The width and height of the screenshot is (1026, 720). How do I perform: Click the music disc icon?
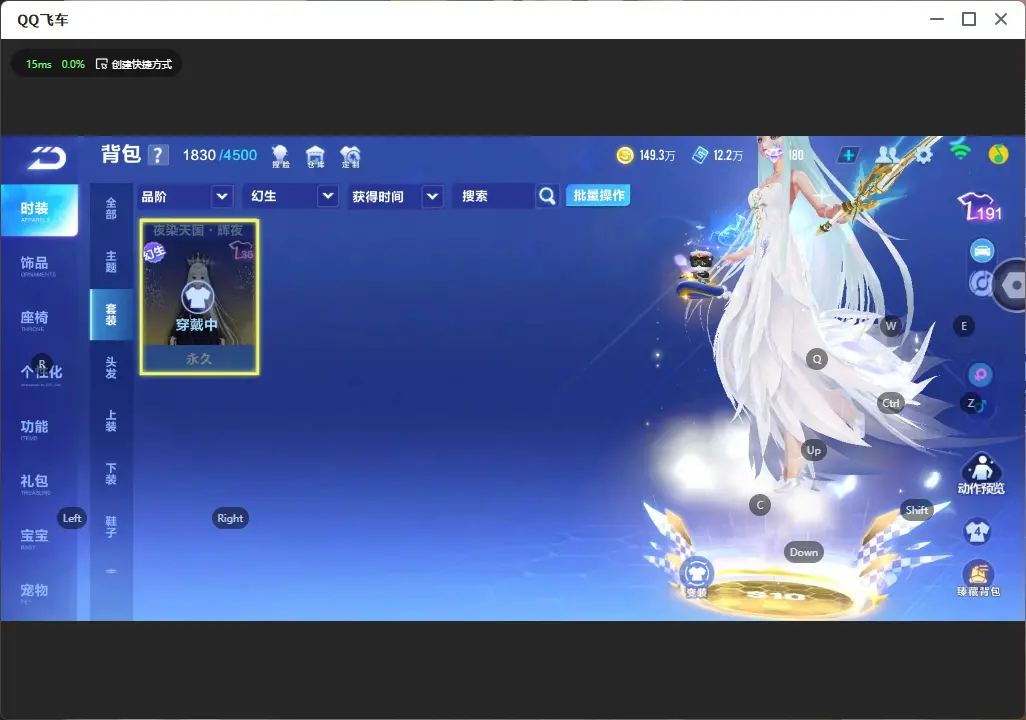point(980,283)
